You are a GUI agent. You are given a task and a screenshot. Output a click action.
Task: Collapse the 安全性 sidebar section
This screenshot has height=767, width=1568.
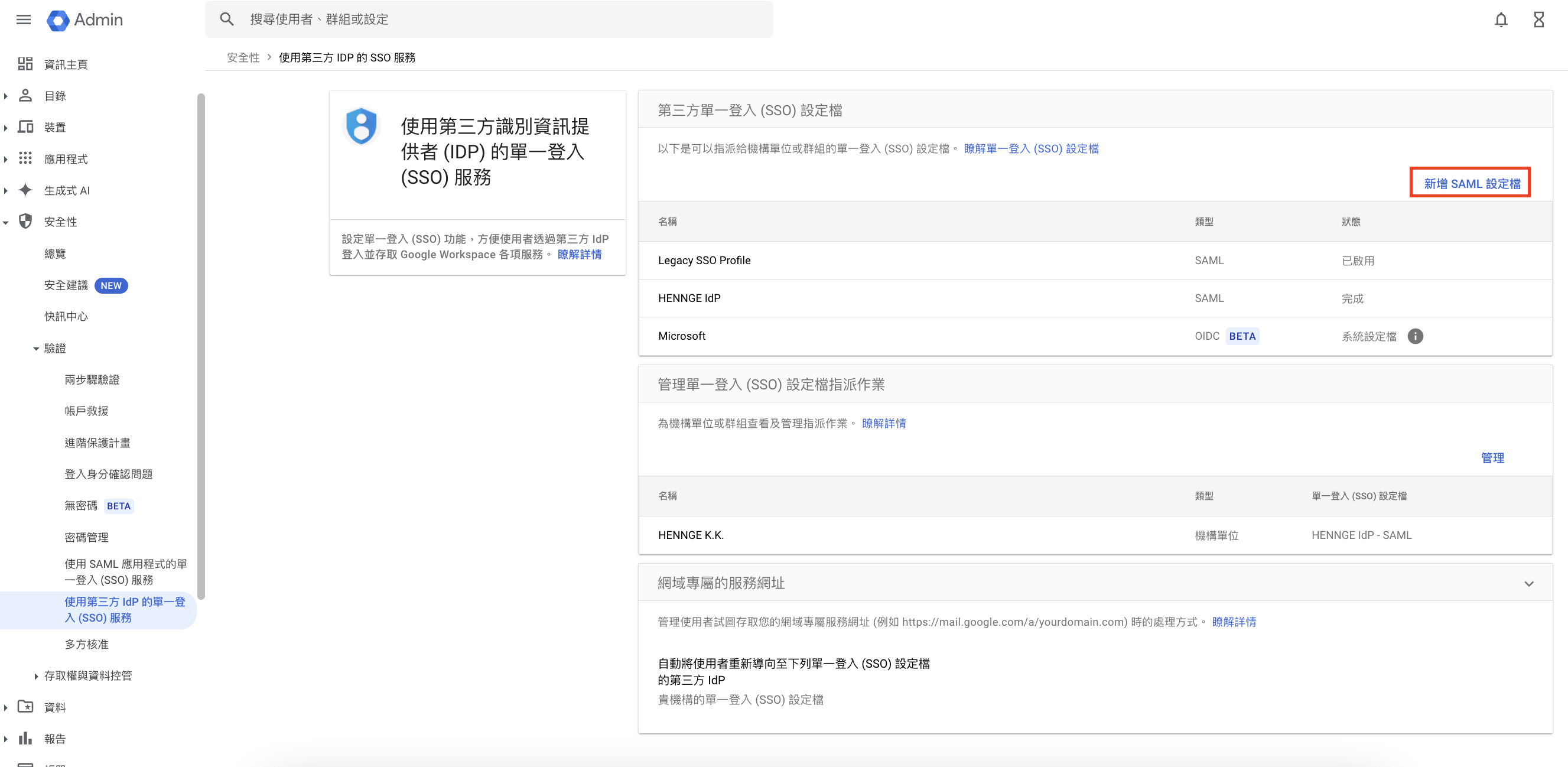click(x=5, y=222)
